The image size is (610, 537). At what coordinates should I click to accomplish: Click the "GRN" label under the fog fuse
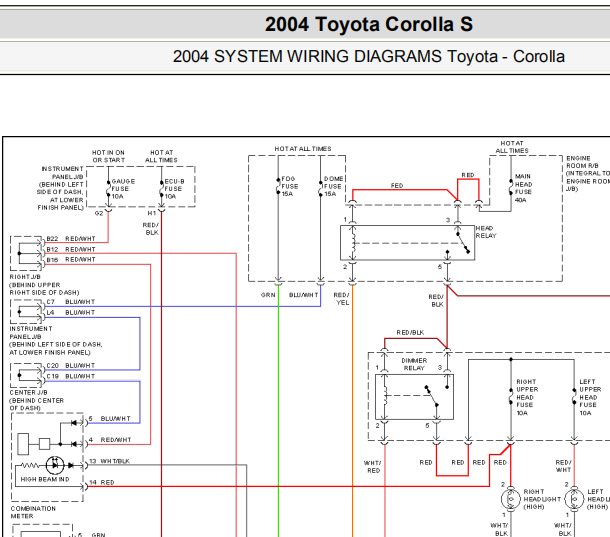tap(268, 295)
